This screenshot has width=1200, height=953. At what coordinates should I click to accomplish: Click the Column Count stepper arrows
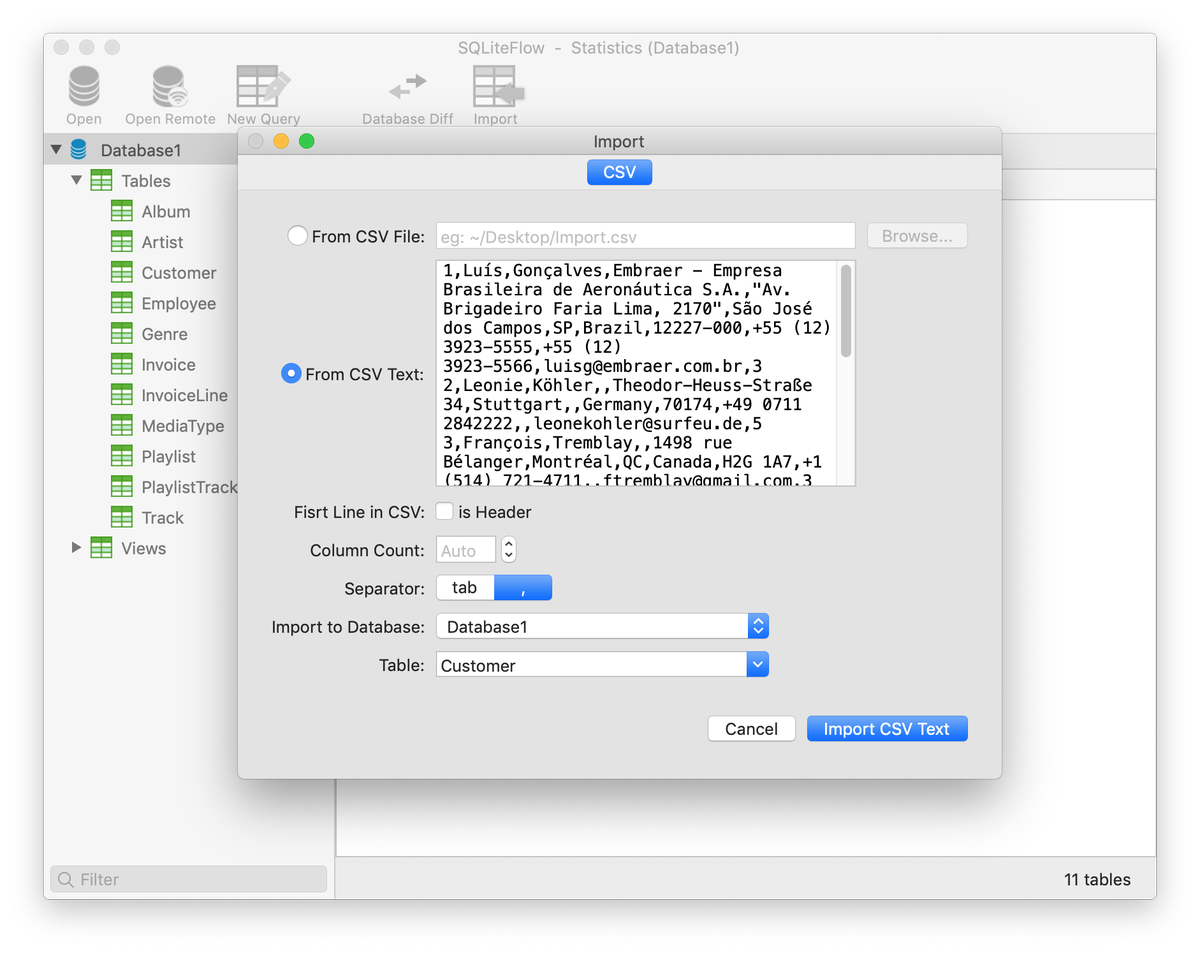(508, 550)
